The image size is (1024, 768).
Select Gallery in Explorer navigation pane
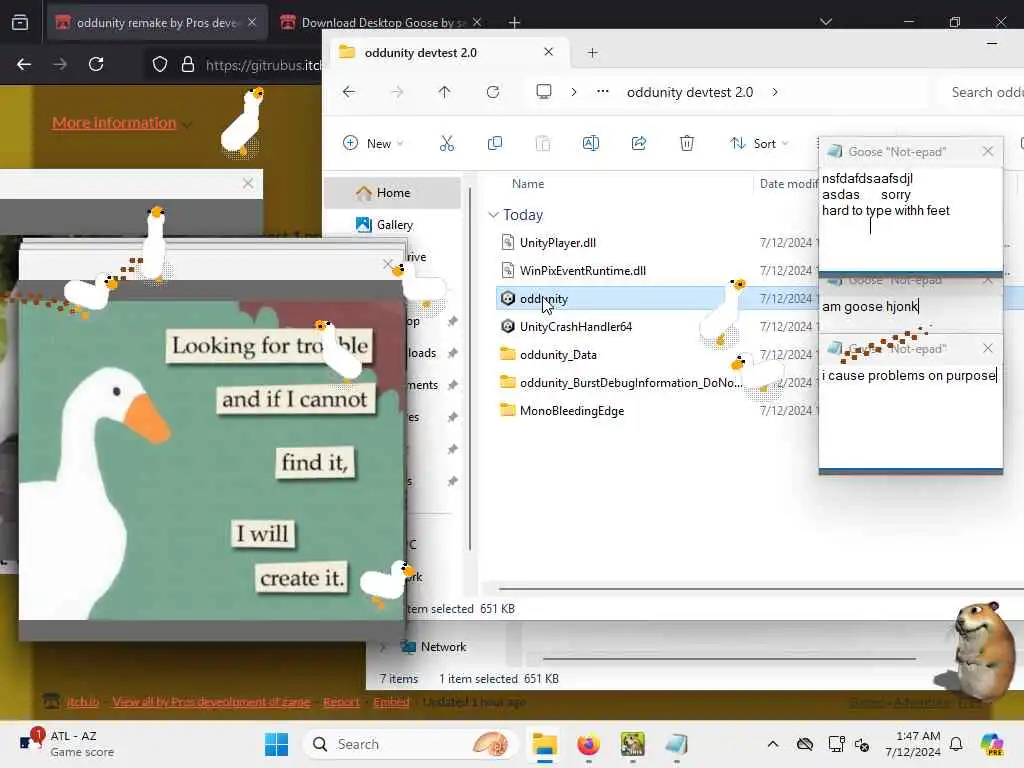click(394, 225)
